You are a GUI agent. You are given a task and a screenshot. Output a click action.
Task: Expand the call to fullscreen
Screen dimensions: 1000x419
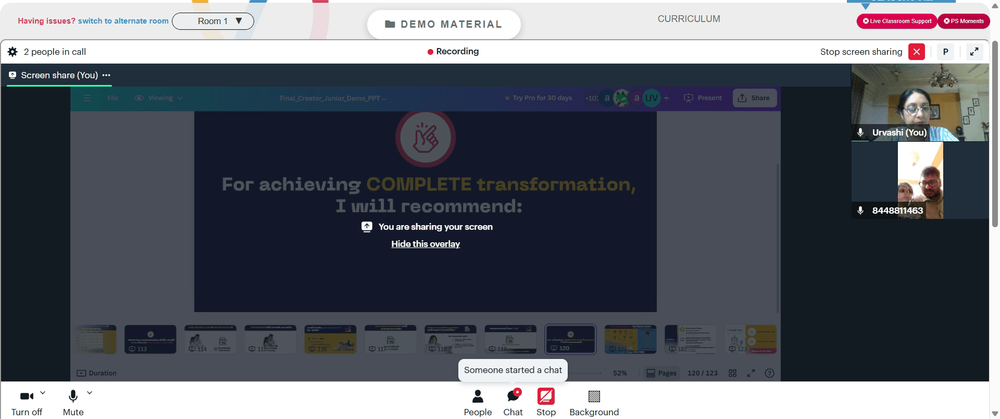[974, 52]
